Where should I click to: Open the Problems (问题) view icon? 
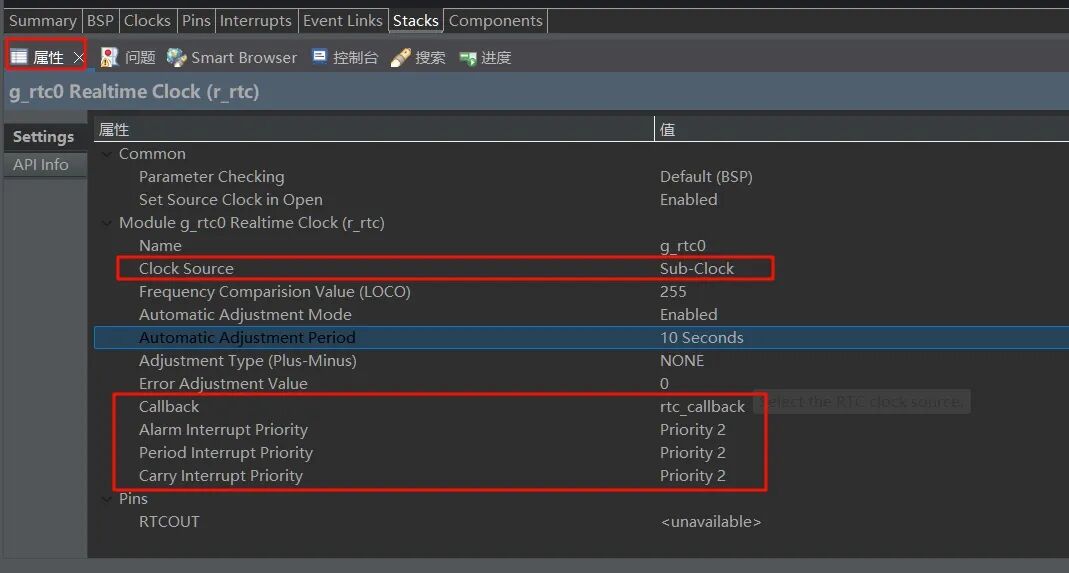pyautogui.click(x=109, y=57)
